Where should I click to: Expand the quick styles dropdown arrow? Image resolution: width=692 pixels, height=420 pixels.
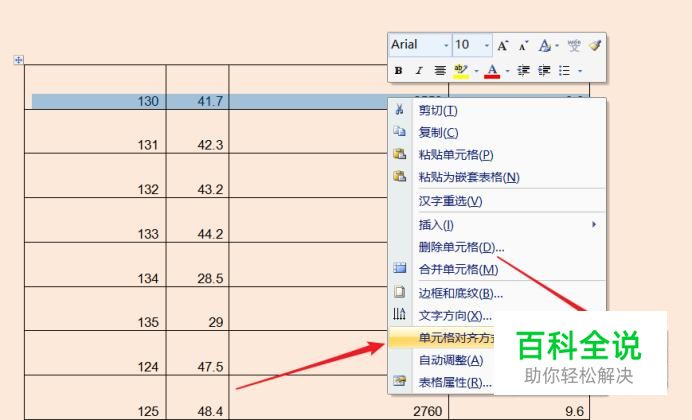[x=557, y=45]
